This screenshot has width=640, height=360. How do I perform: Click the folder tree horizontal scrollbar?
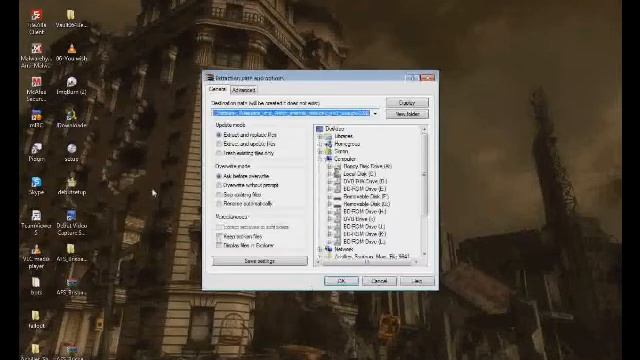(367, 262)
